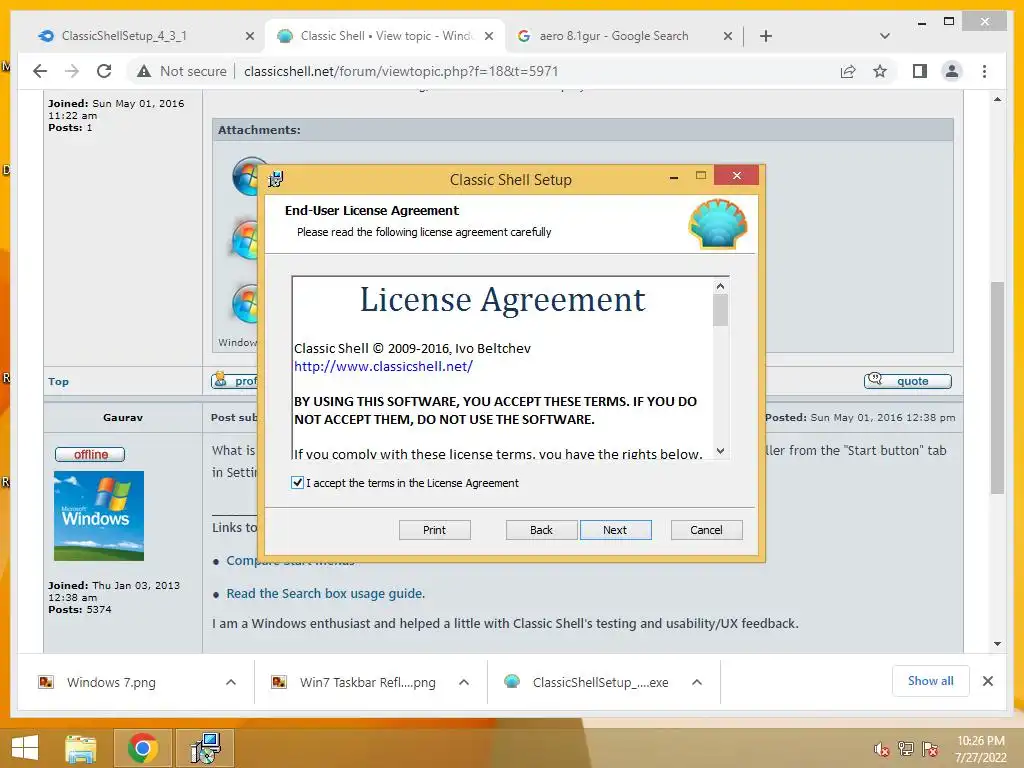This screenshot has width=1024, height=768.
Task: Click the quote button on forum post
Action: coord(908,381)
